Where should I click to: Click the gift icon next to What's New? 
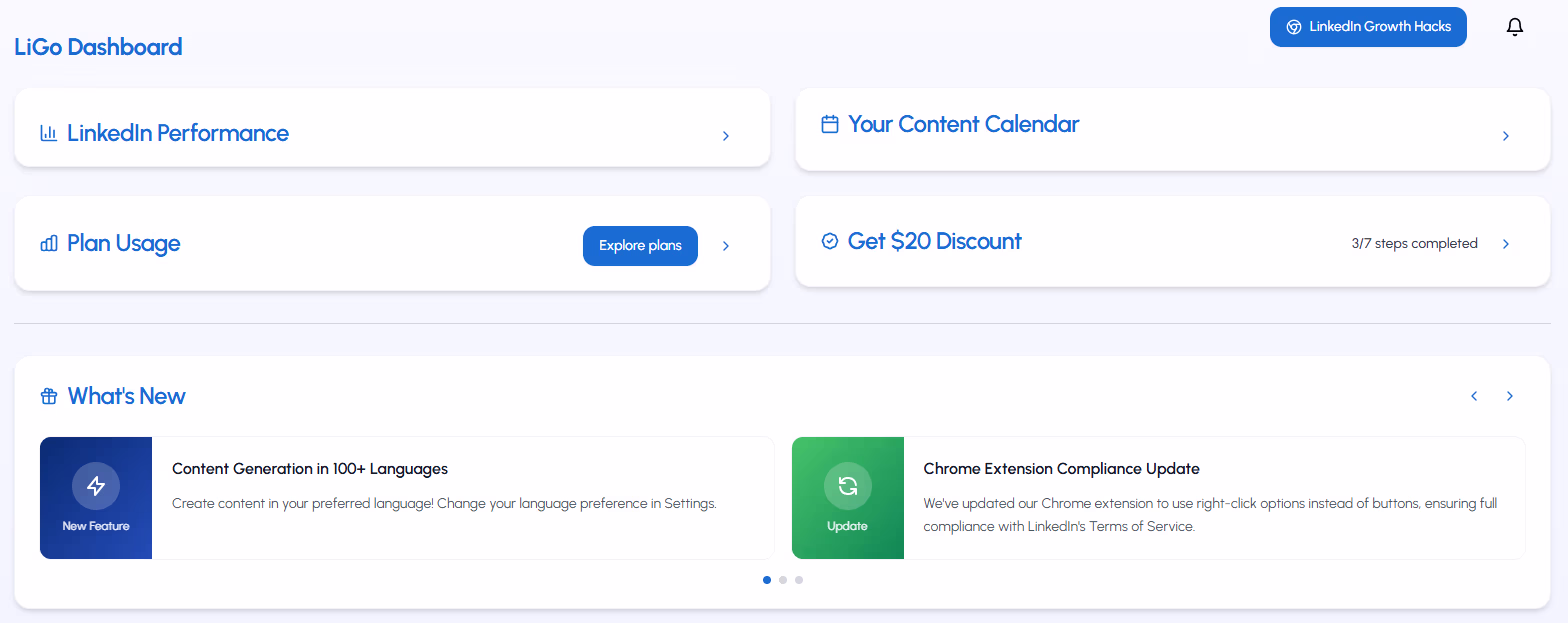point(48,396)
